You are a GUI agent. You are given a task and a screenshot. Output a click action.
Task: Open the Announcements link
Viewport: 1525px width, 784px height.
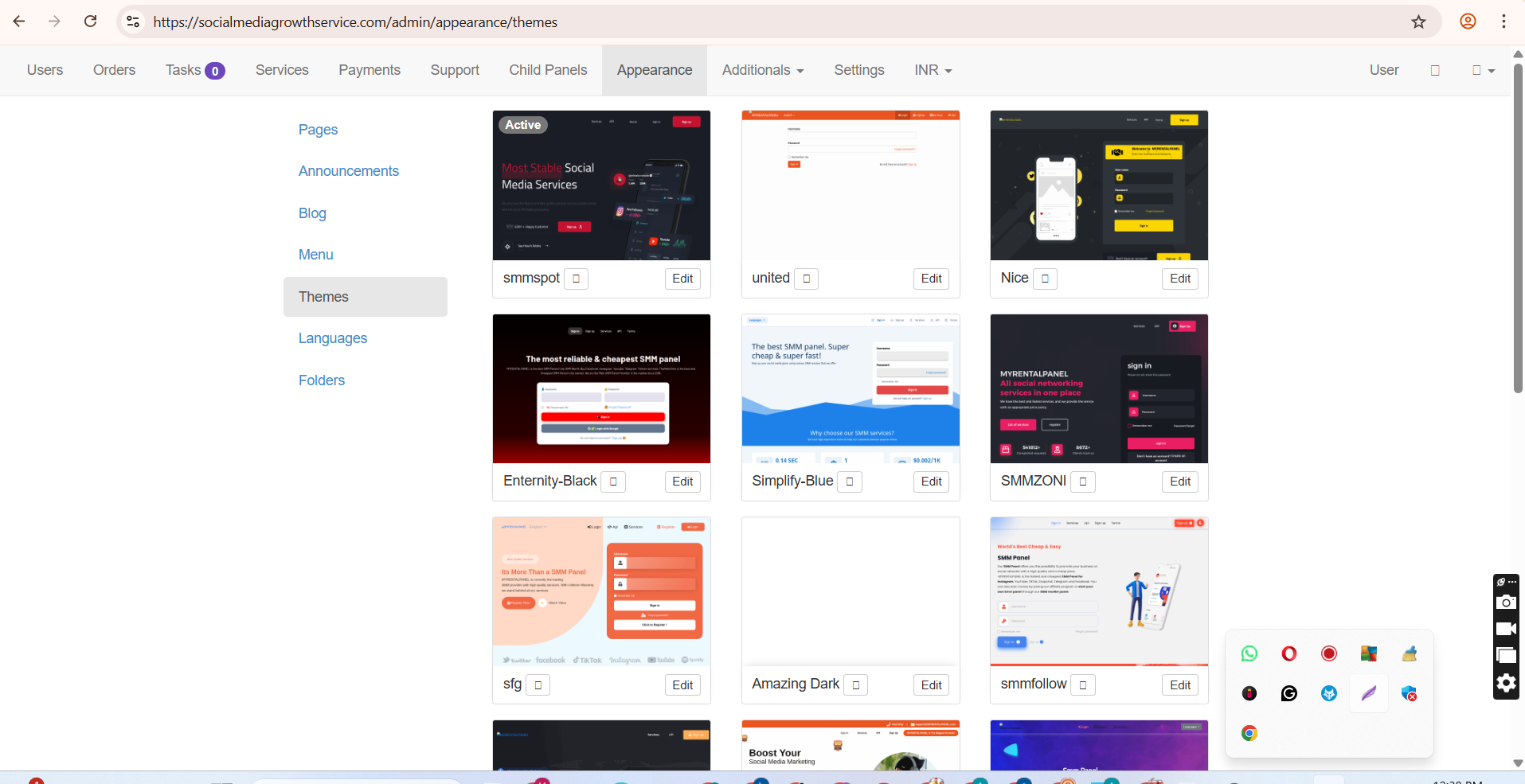click(349, 171)
